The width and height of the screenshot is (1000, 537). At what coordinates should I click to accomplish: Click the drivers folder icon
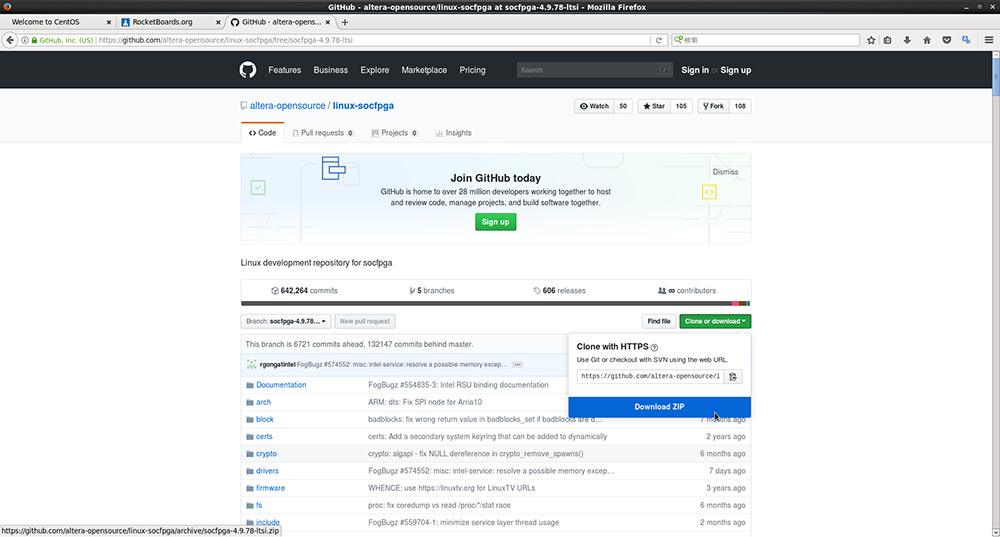250,471
